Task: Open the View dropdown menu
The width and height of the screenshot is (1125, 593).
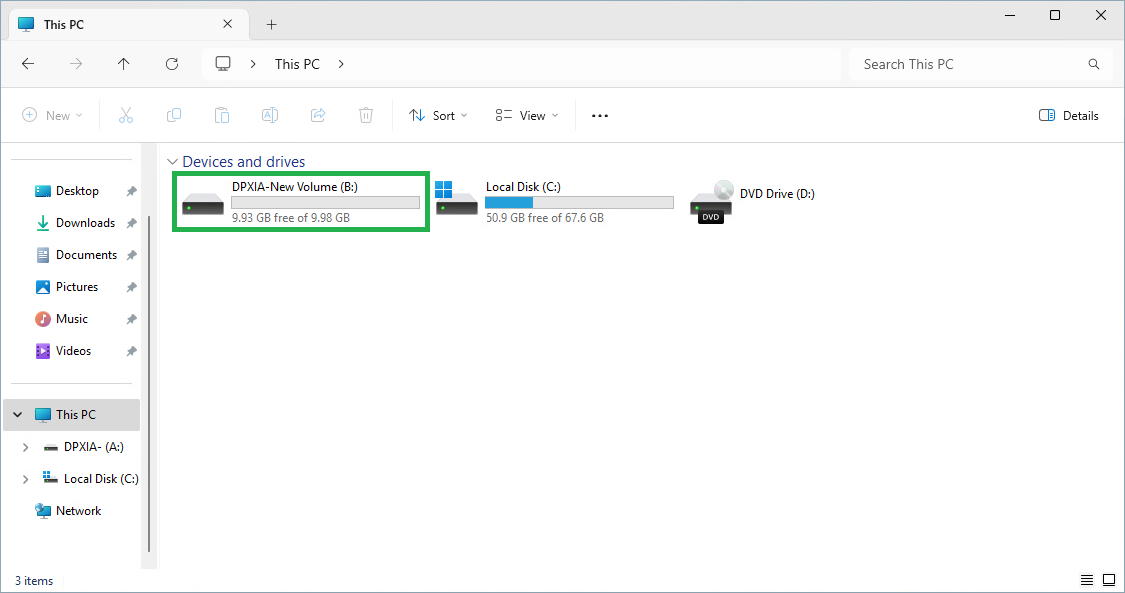Action: click(x=527, y=116)
